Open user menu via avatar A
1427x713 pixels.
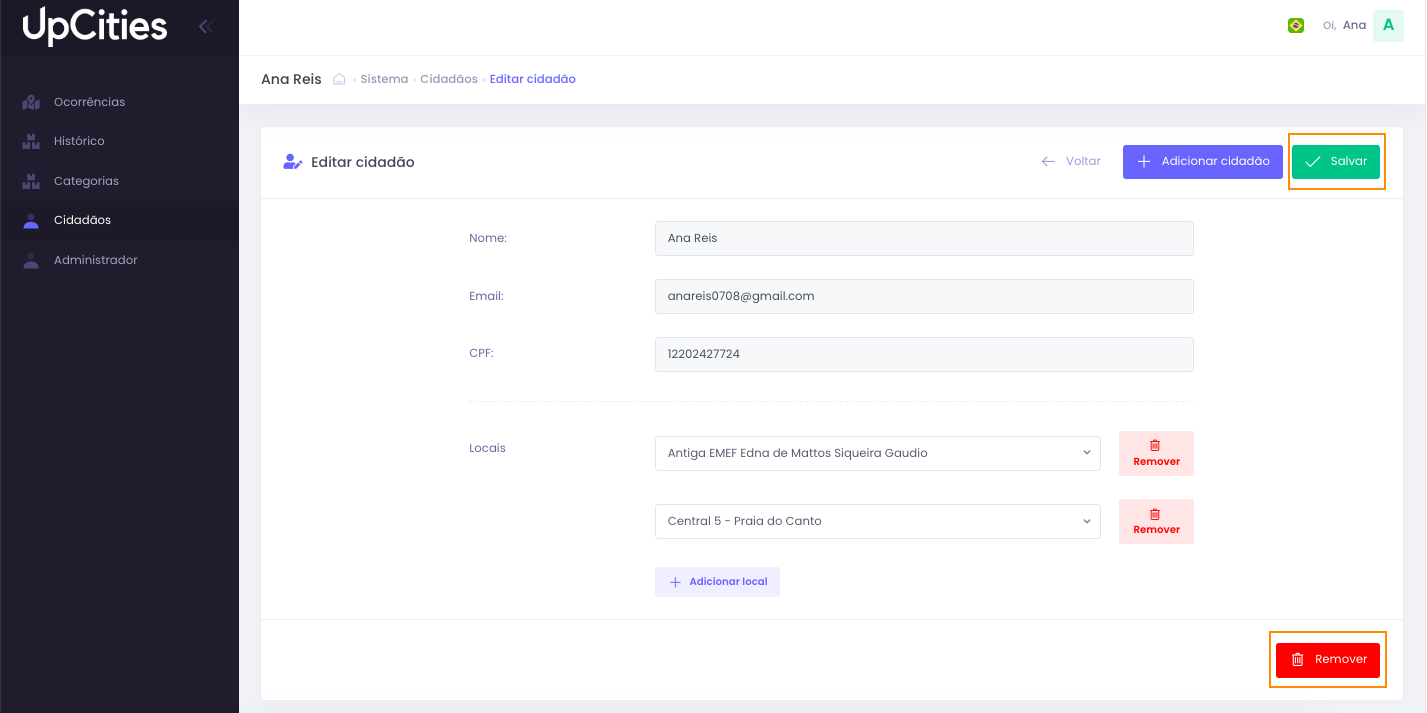(x=1388, y=26)
